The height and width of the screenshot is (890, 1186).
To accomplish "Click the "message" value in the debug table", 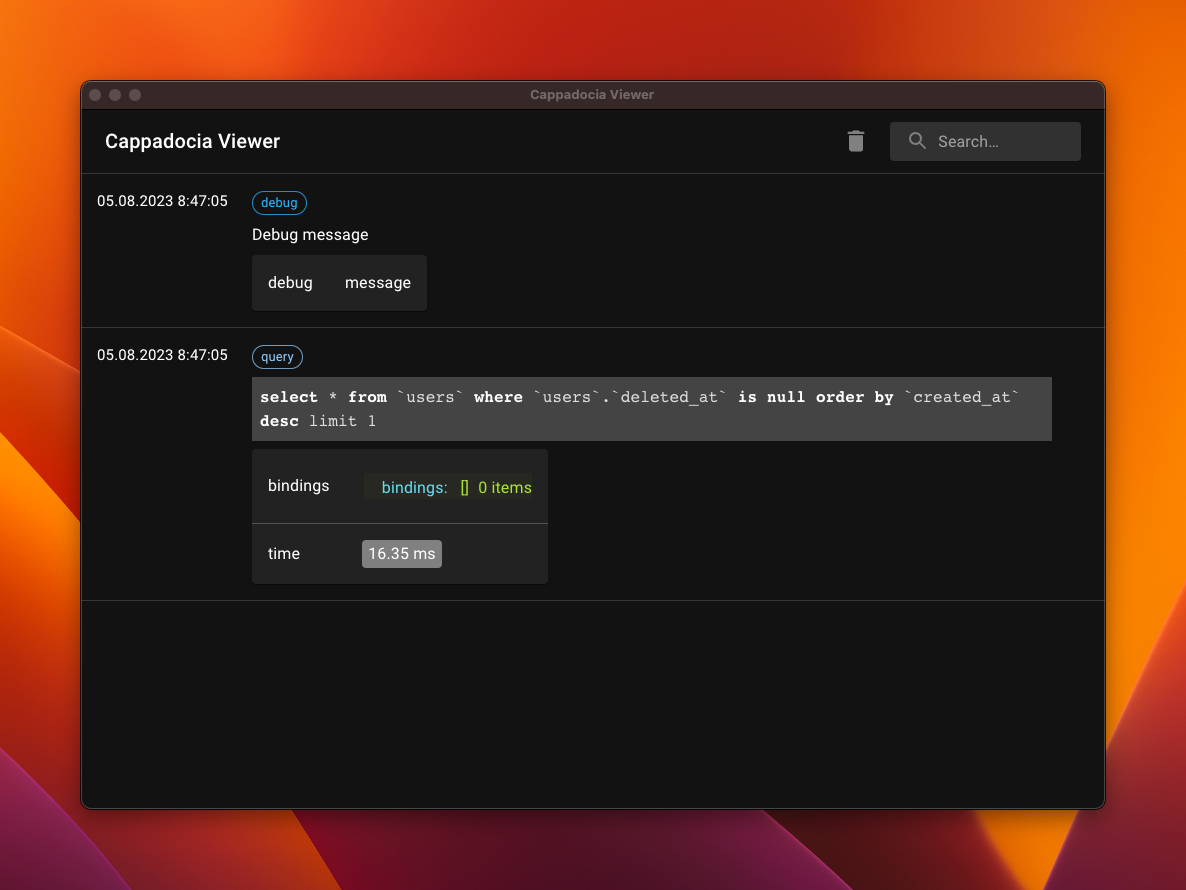I will (377, 283).
